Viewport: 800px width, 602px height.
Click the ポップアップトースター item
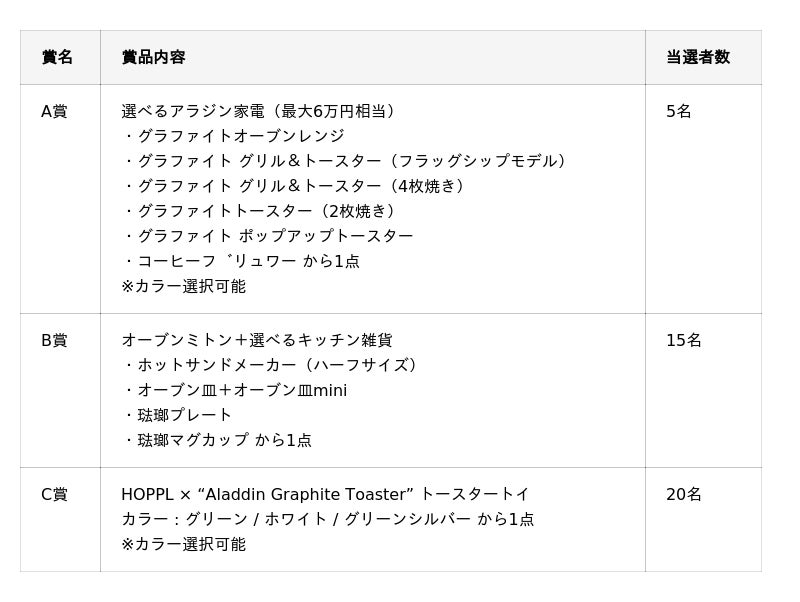[269, 236]
